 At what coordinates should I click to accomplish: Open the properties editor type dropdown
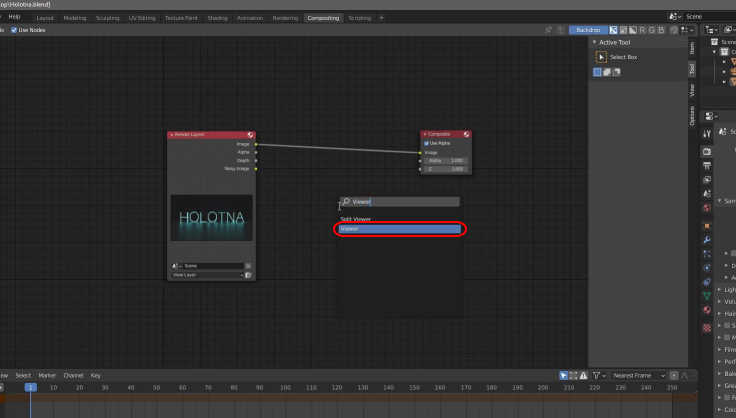(x=711, y=116)
